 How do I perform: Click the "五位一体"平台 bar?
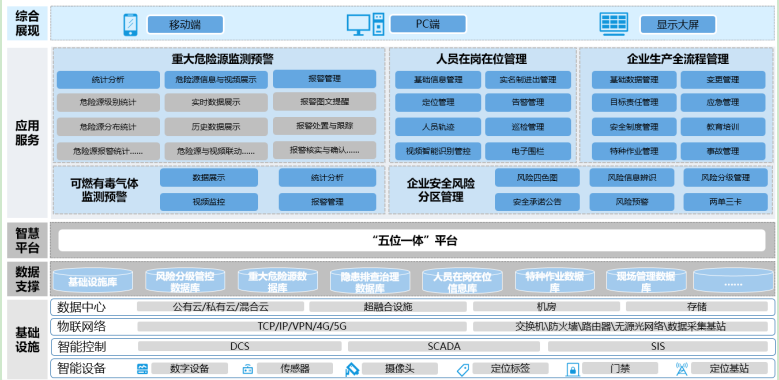coord(412,241)
